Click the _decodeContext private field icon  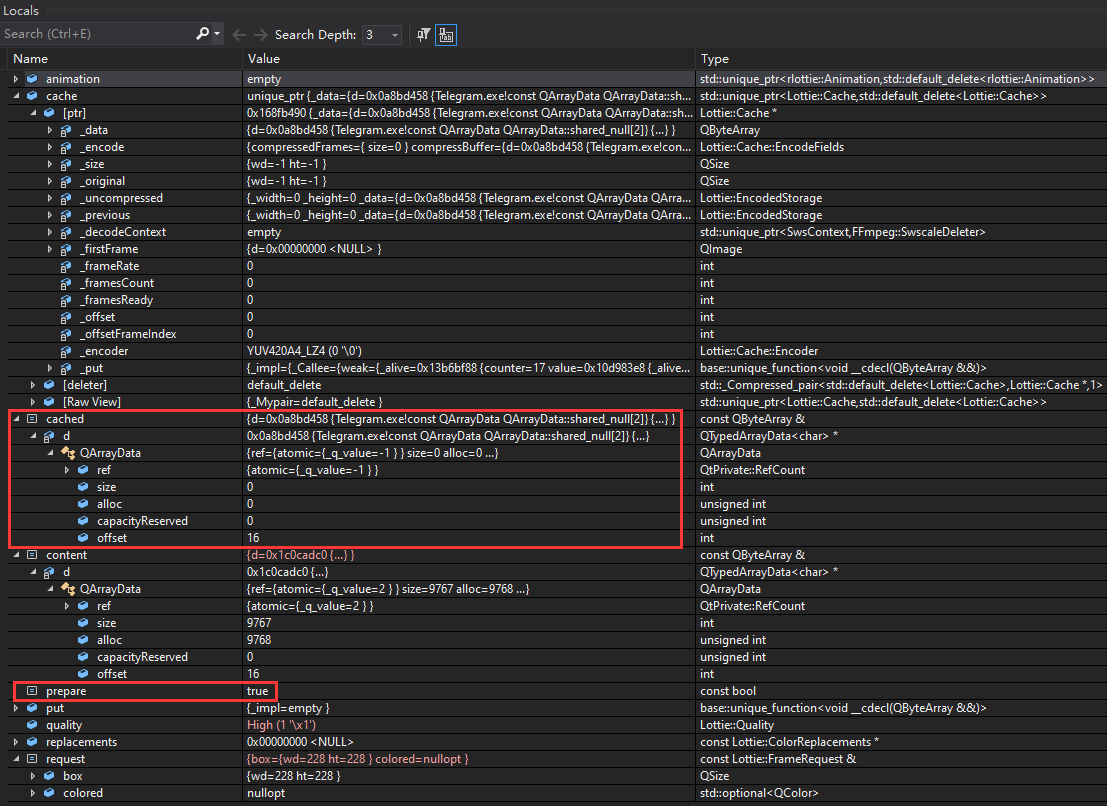tap(66, 232)
